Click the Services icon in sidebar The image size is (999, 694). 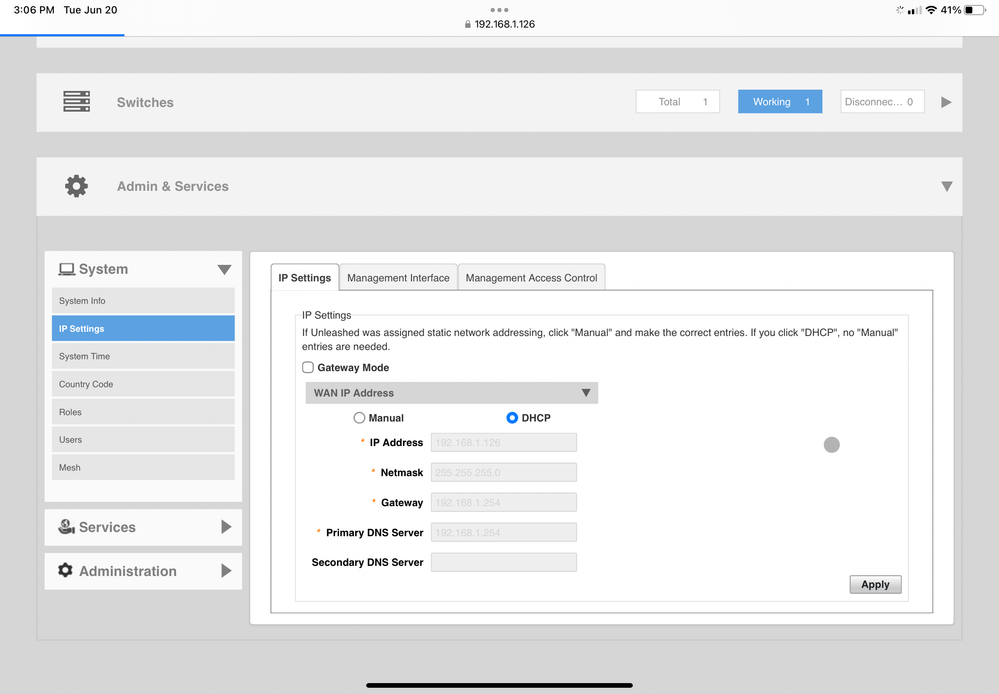click(66, 527)
